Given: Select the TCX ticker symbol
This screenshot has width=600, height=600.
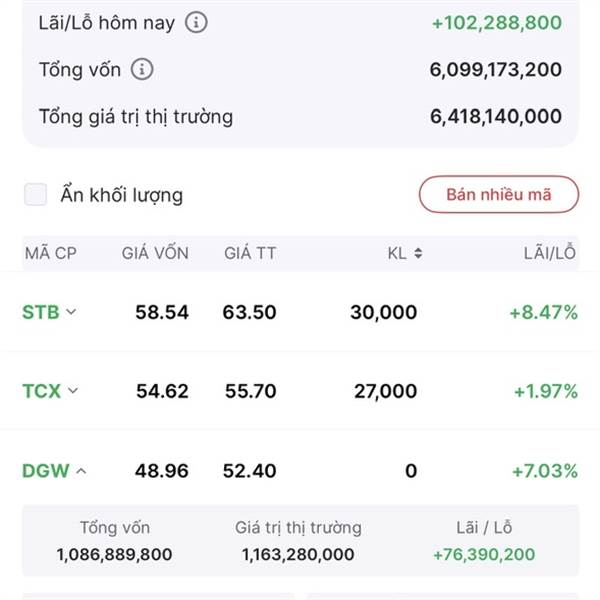Looking at the screenshot, I should pyautogui.click(x=42, y=391).
